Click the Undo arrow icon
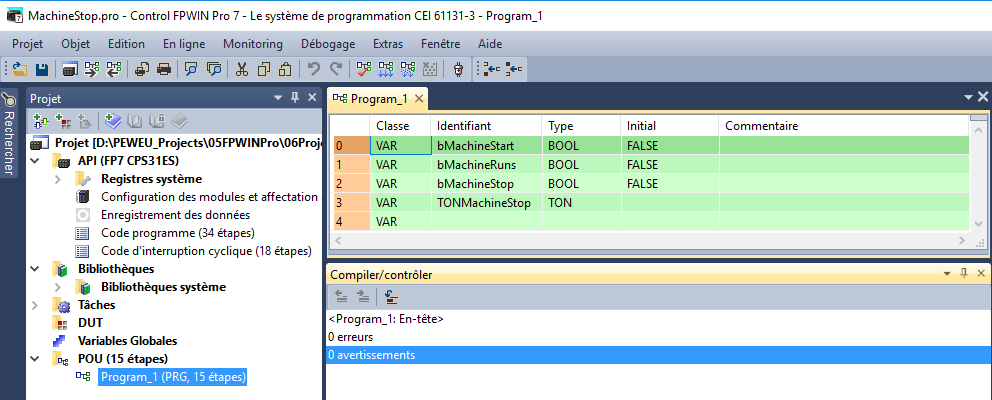Viewport: 992px width, 400px height. pos(314,69)
